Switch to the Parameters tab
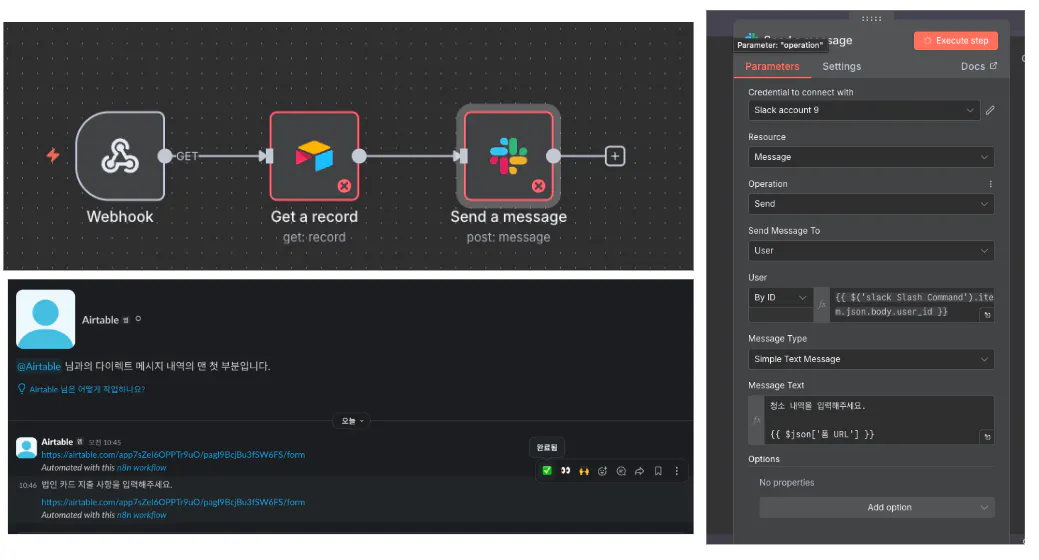 click(772, 66)
